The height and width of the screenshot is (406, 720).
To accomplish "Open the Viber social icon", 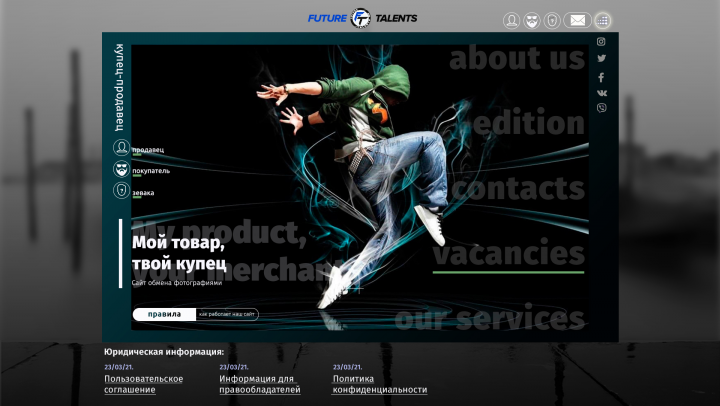I will (x=602, y=108).
